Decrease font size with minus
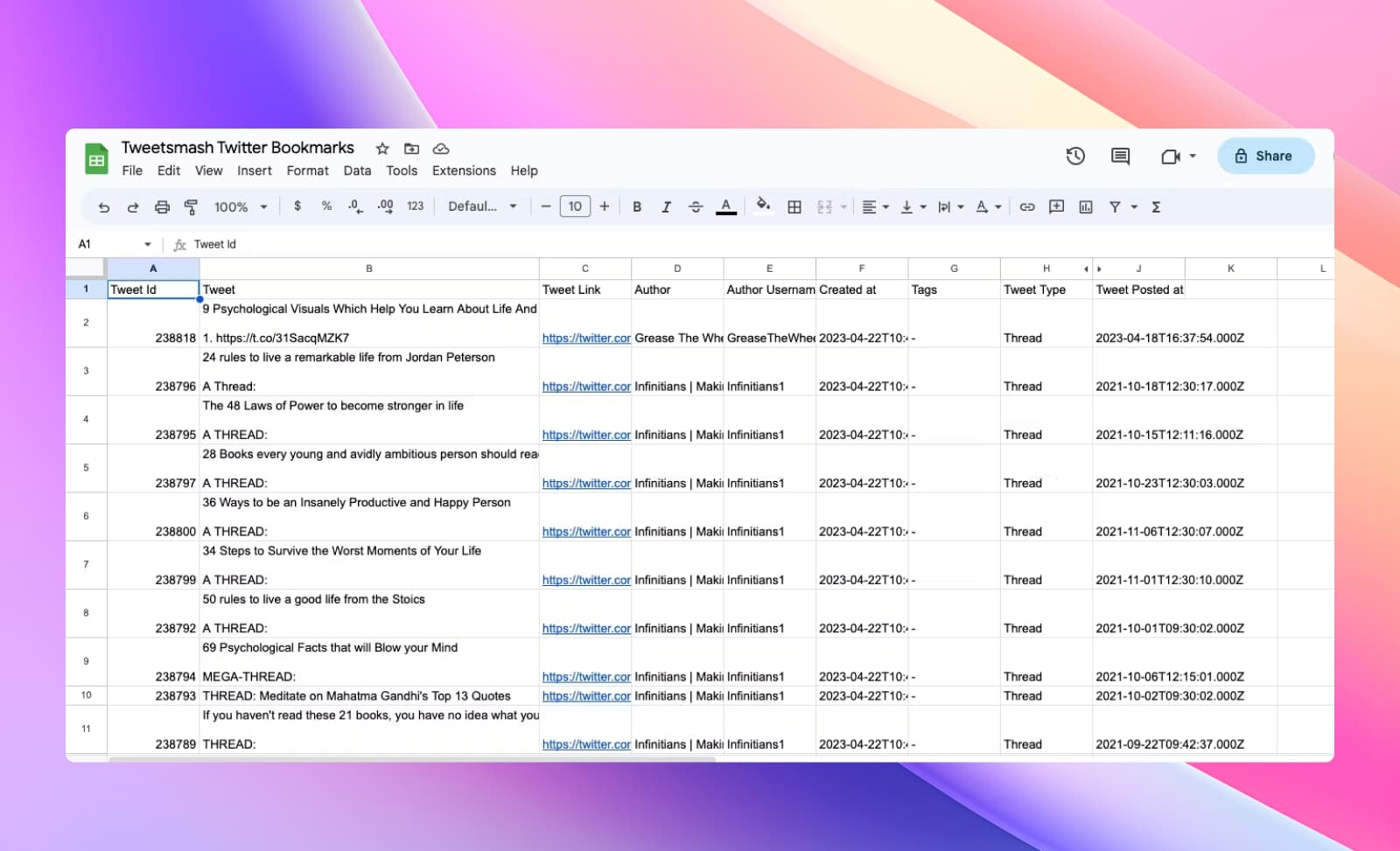Viewport: 1400px width, 851px height. point(545,206)
